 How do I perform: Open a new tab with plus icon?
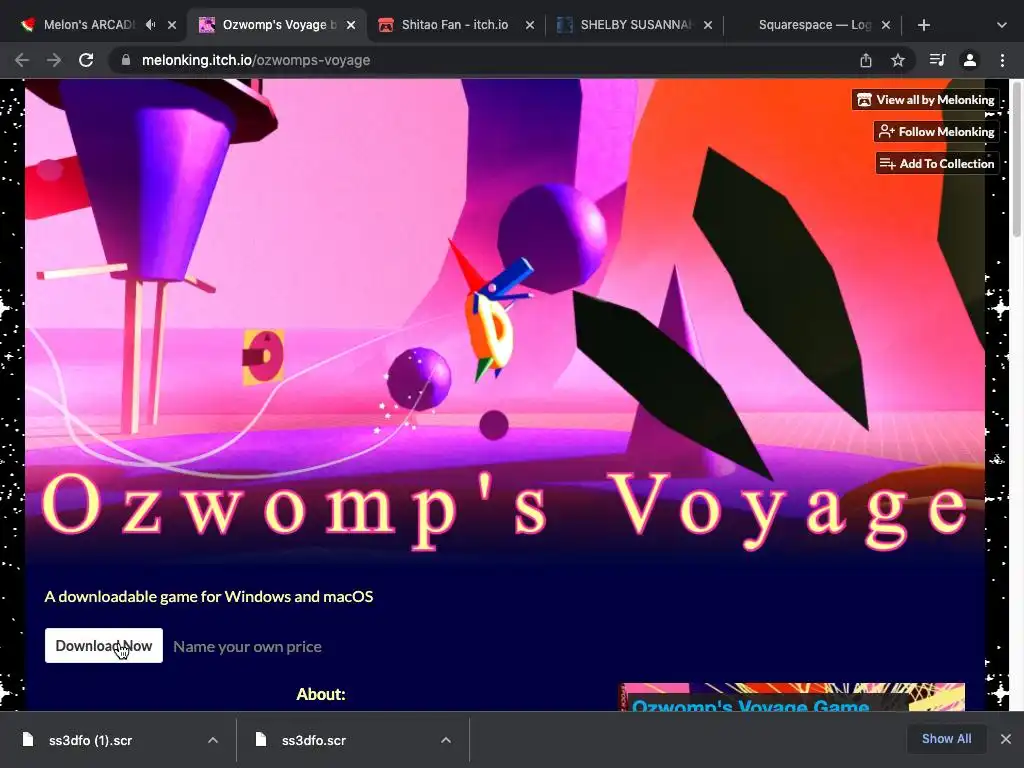(923, 25)
